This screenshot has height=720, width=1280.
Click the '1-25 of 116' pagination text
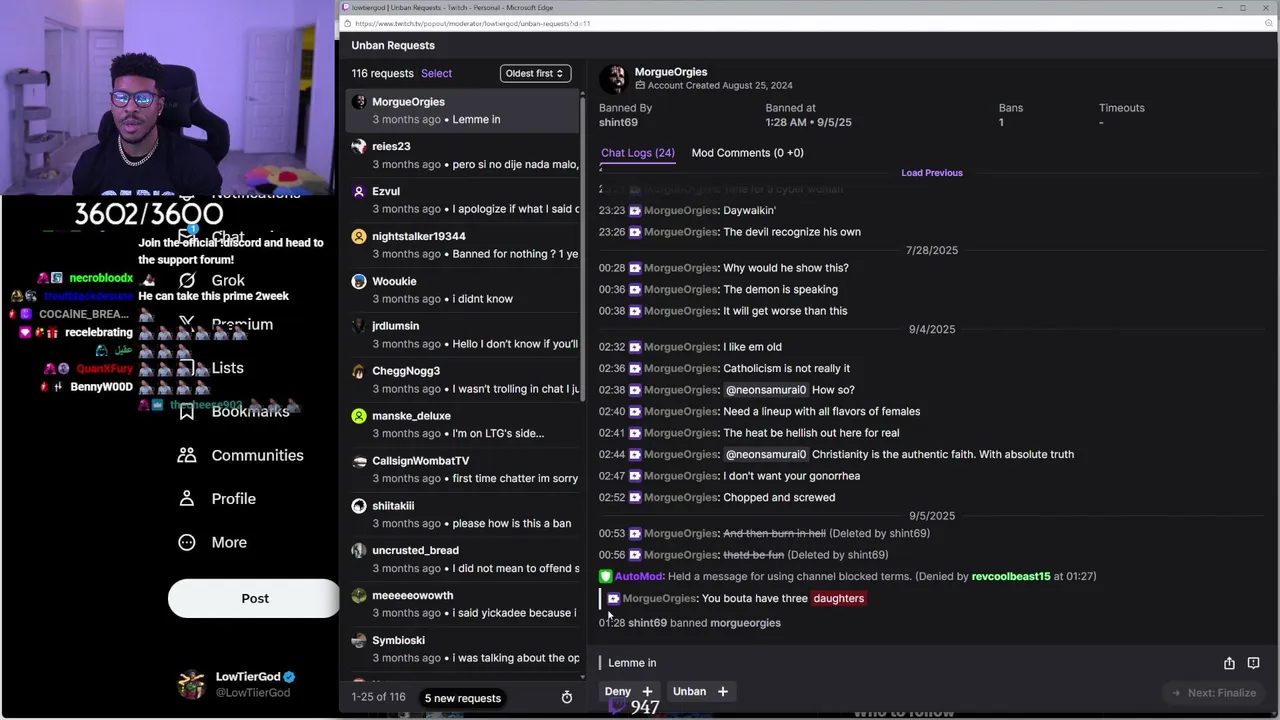[378, 697]
